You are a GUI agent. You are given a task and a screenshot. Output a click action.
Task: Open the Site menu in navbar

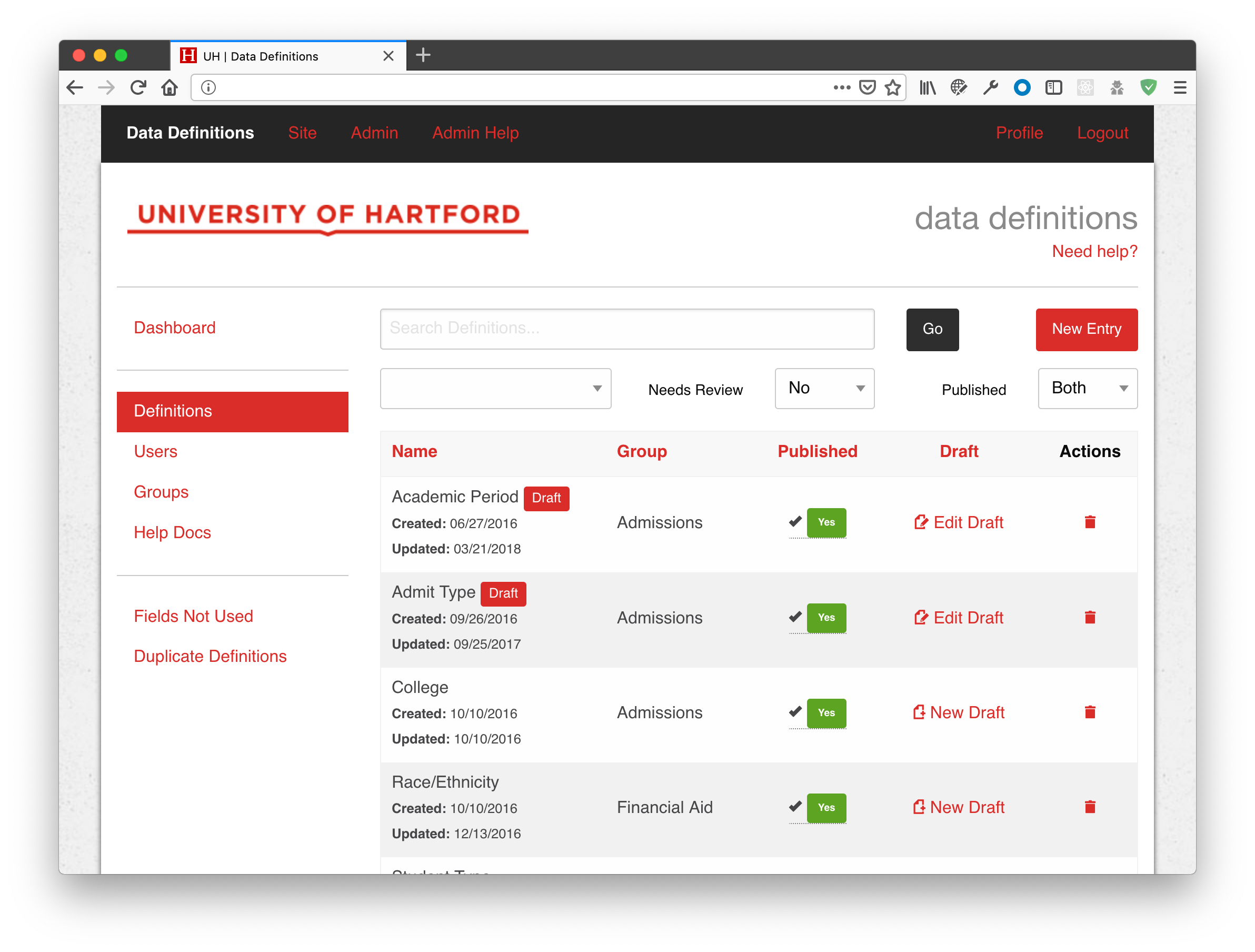pyautogui.click(x=302, y=133)
